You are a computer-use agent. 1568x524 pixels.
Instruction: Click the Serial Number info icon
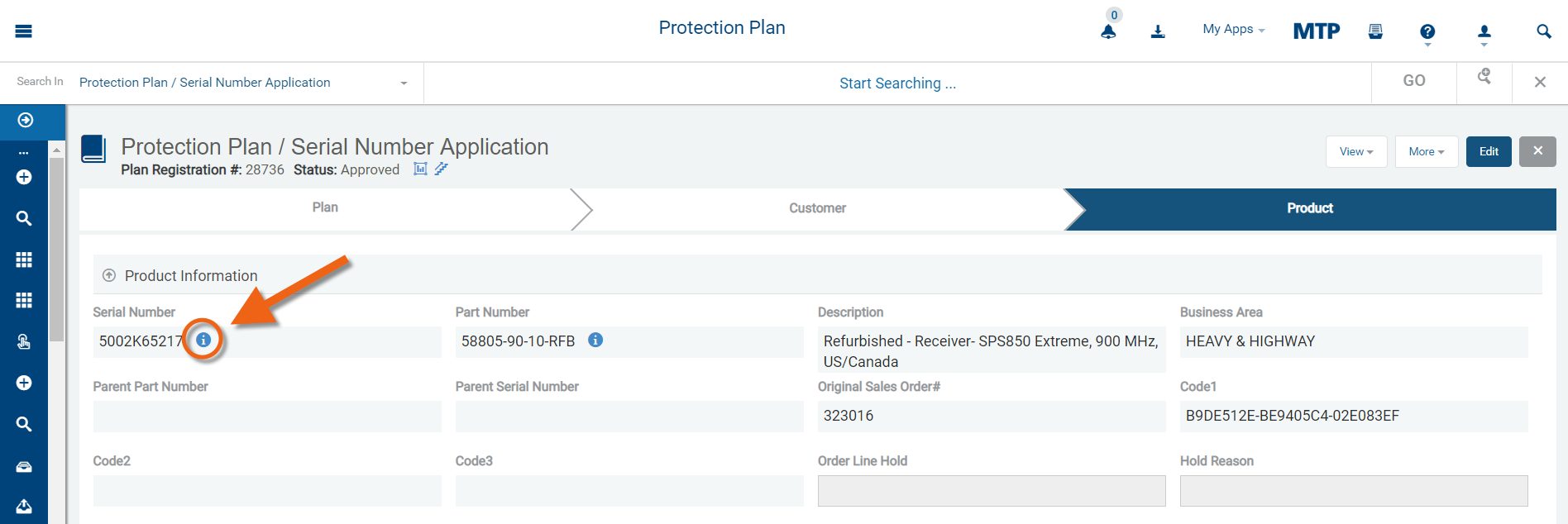[203, 340]
